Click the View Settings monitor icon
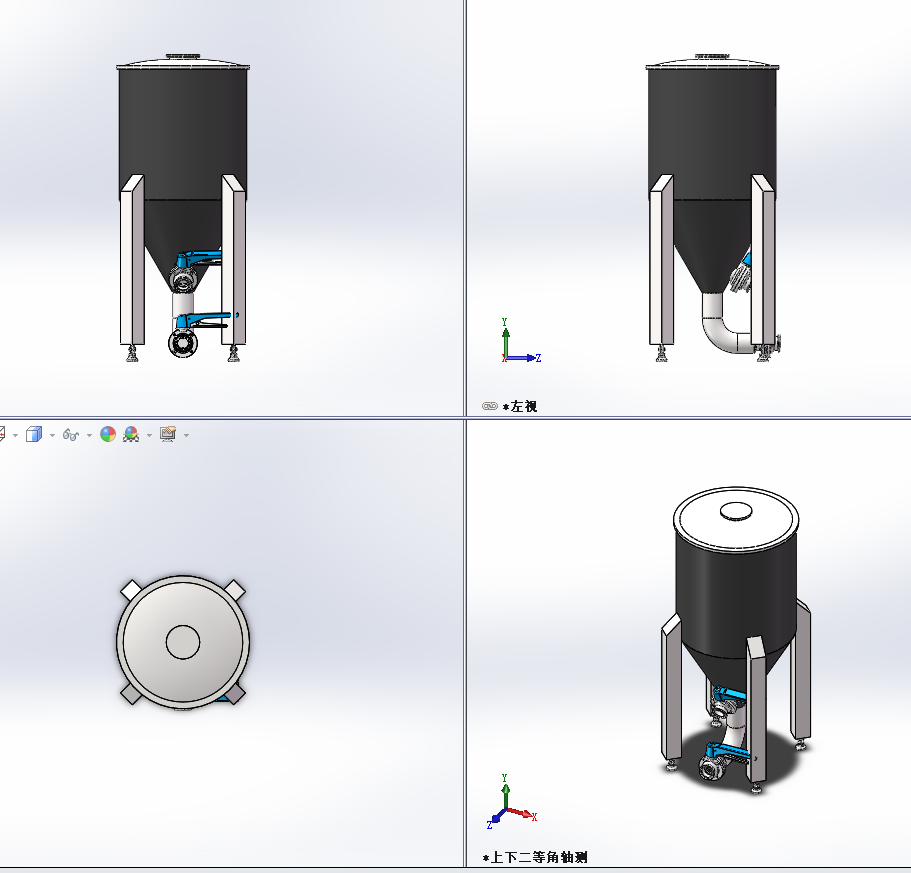 (168, 434)
